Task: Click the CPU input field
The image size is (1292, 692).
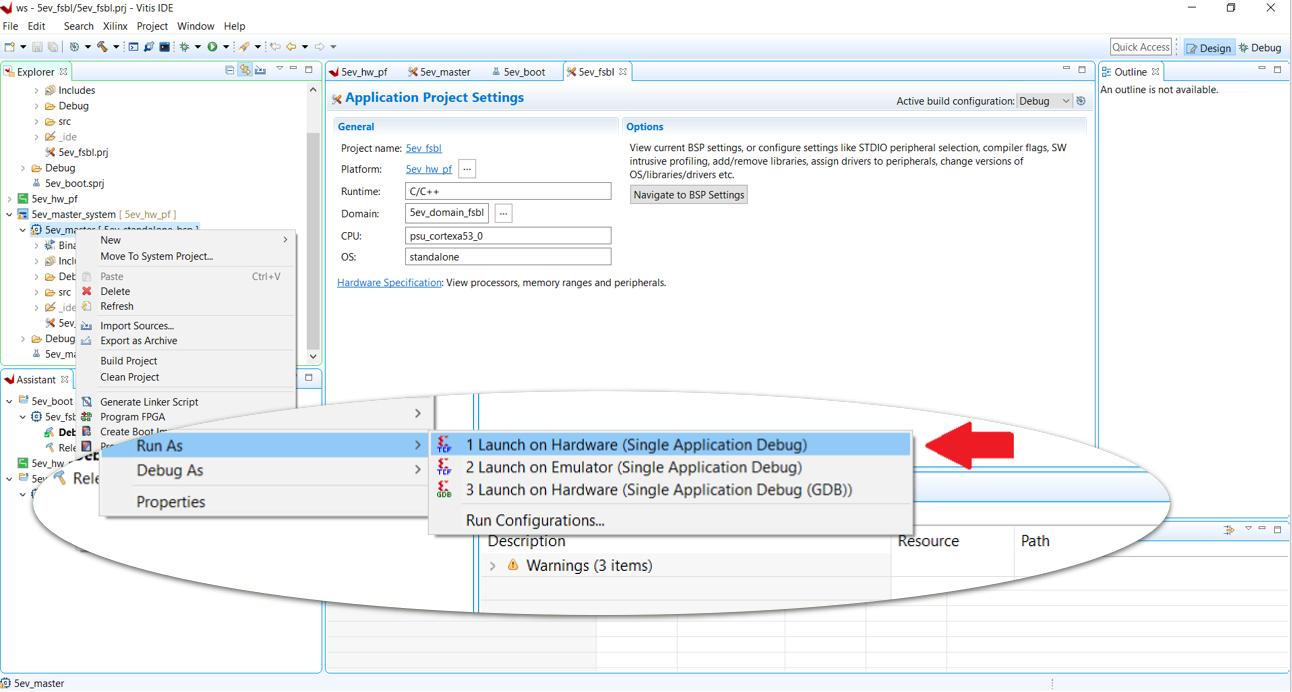Action: coord(508,236)
